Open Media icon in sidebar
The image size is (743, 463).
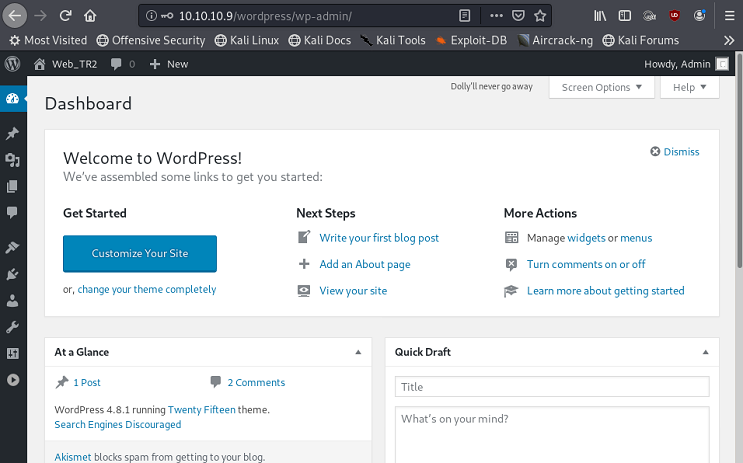click(12, 160)
